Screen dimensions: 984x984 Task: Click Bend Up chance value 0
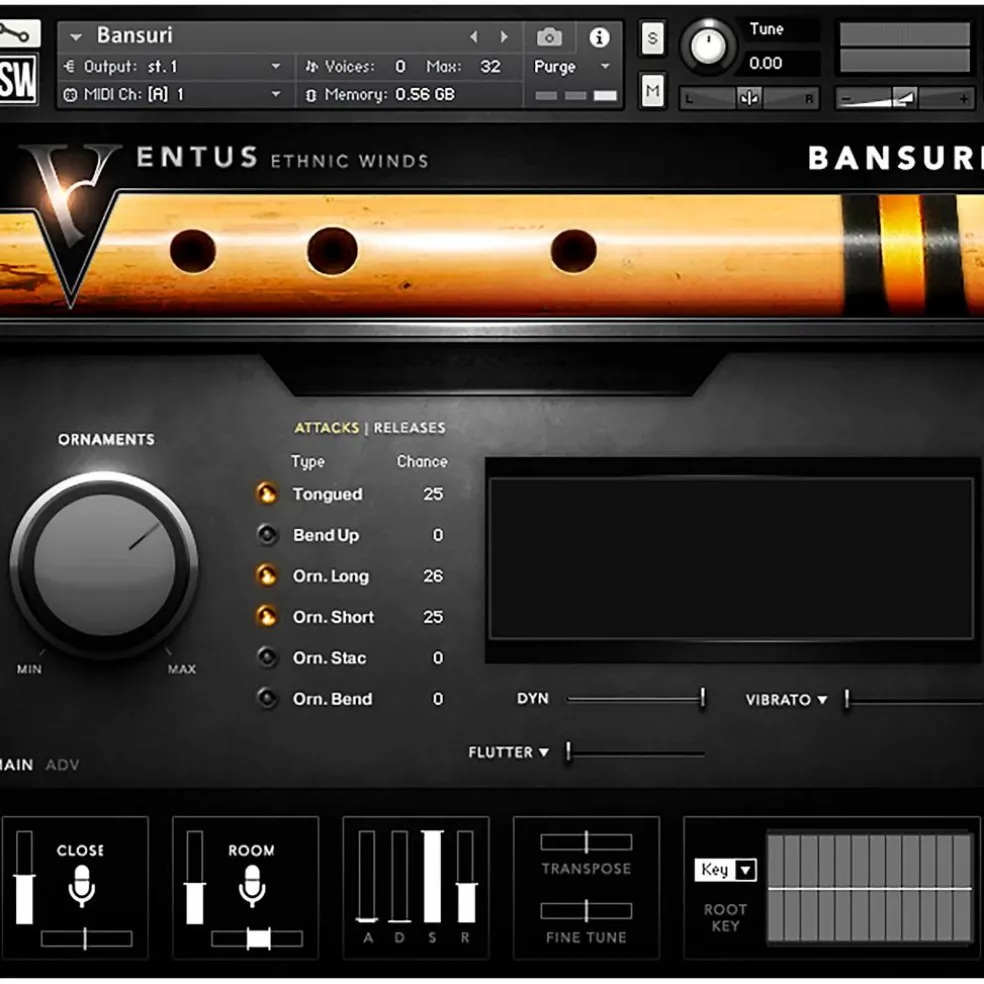[x=437, y=535]
